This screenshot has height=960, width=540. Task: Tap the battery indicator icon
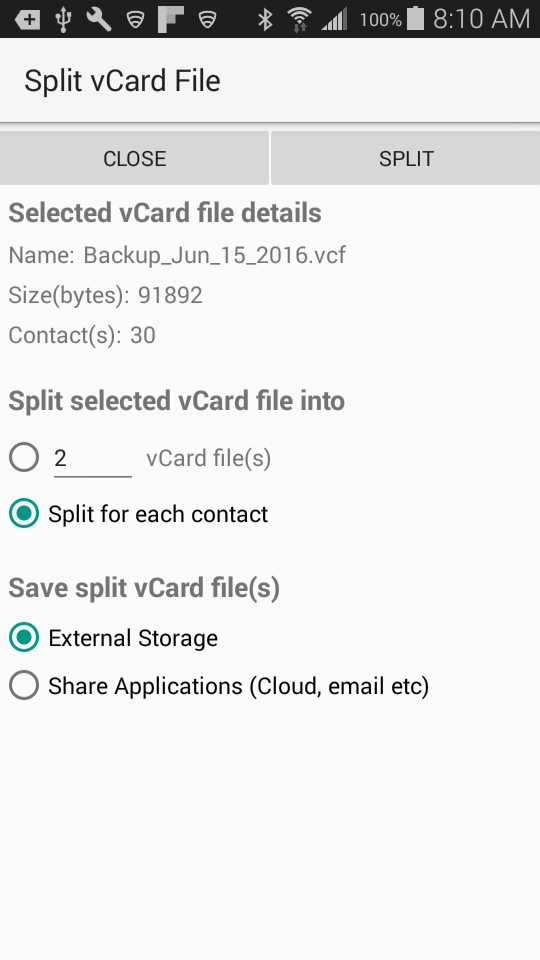[x=416, y=18]
